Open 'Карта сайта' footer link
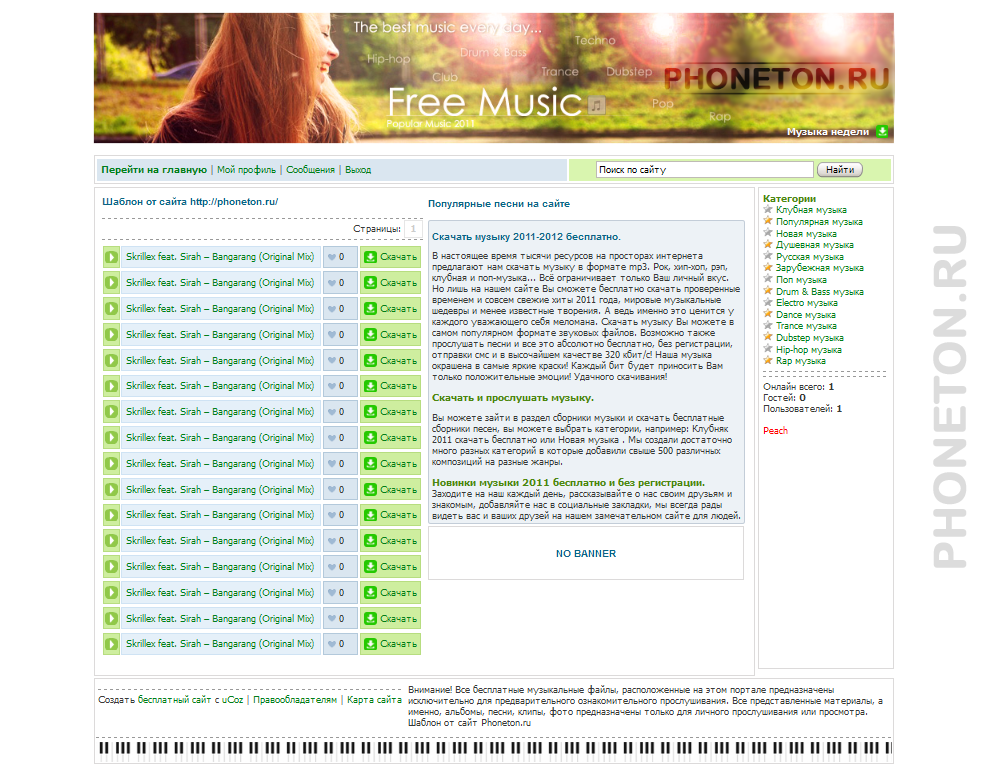Image resolution: width=998 pixels, height=780 pixels. [x=375, y=700]
